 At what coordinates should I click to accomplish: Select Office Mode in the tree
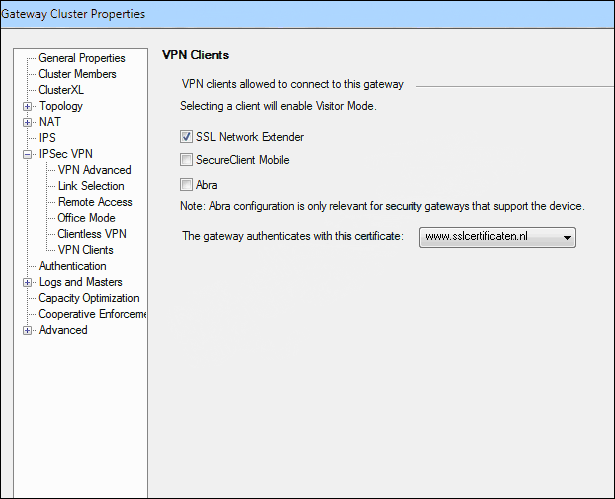[86, 218]
